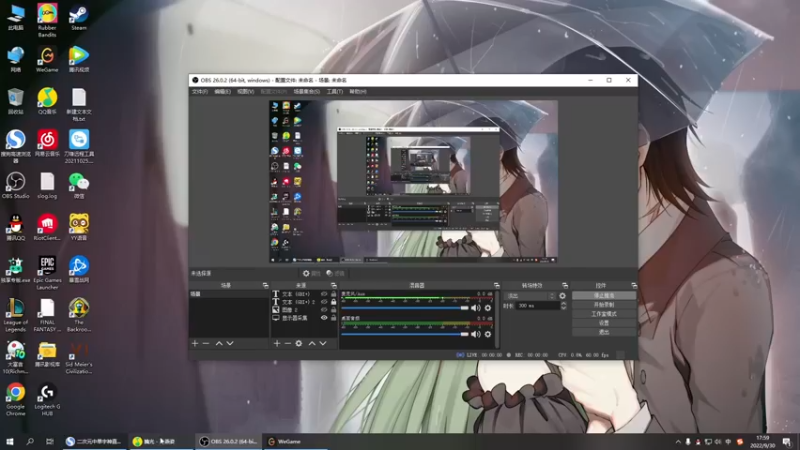Add a new source with plus icon
The width and height of the screenshot is (800, 450).
[x=277, y=343]
